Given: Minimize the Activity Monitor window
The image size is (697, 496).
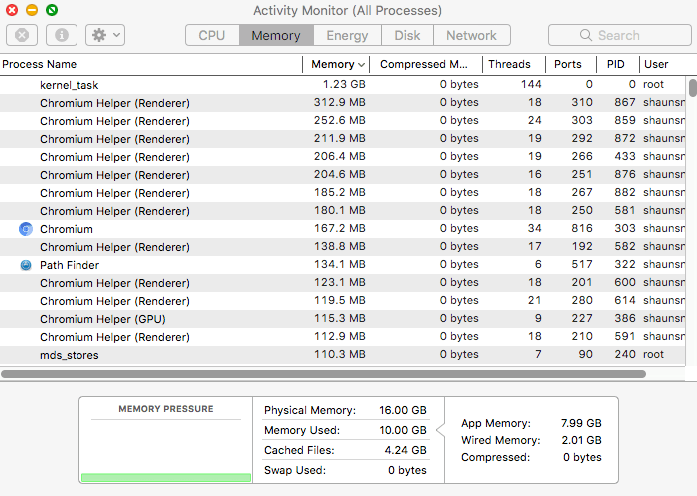Looking at the screenshot, I should coord(32,10).
